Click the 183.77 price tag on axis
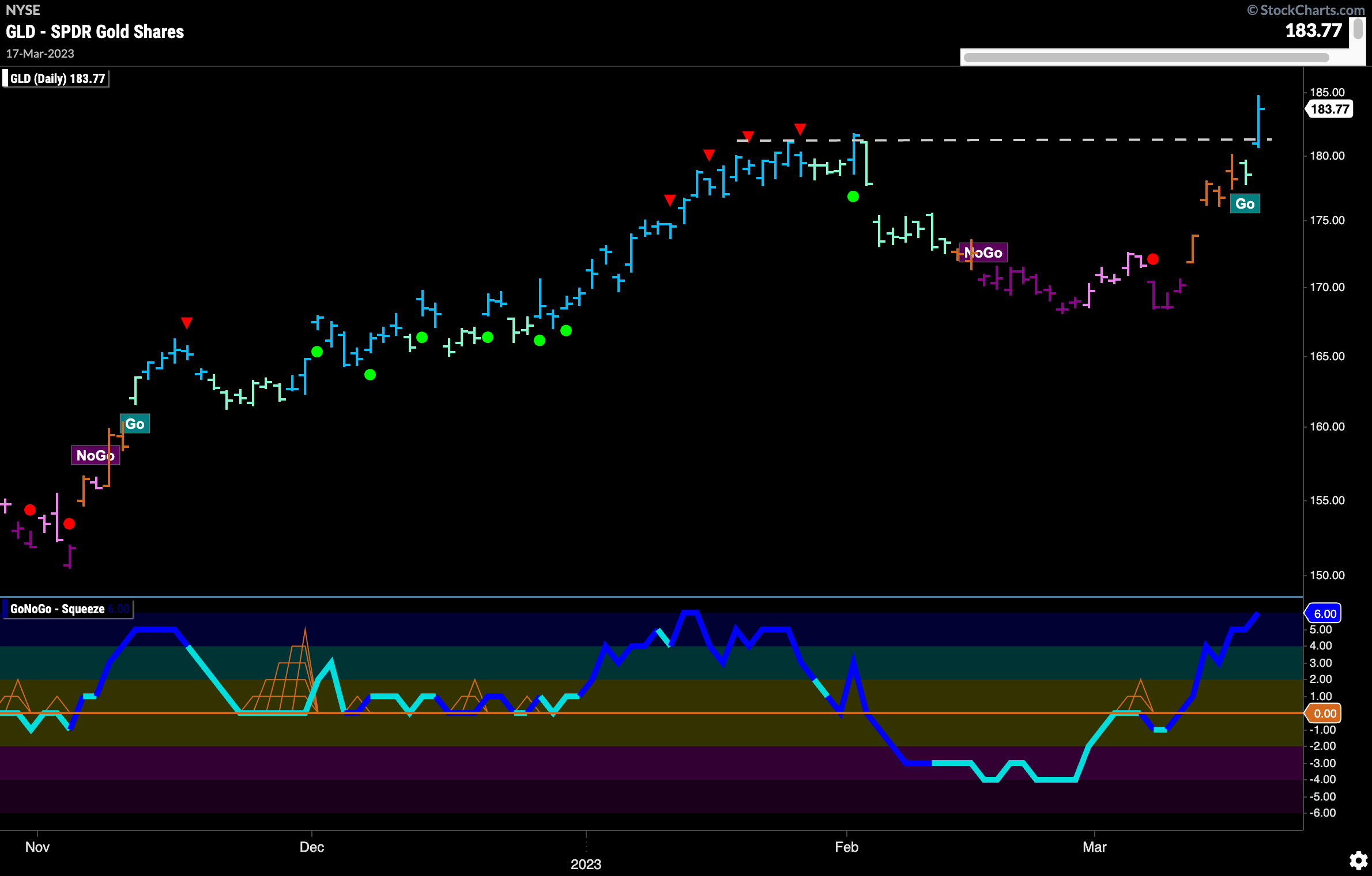Image resolution: width=1372 pixels, height=876 pixels. 1329,109
